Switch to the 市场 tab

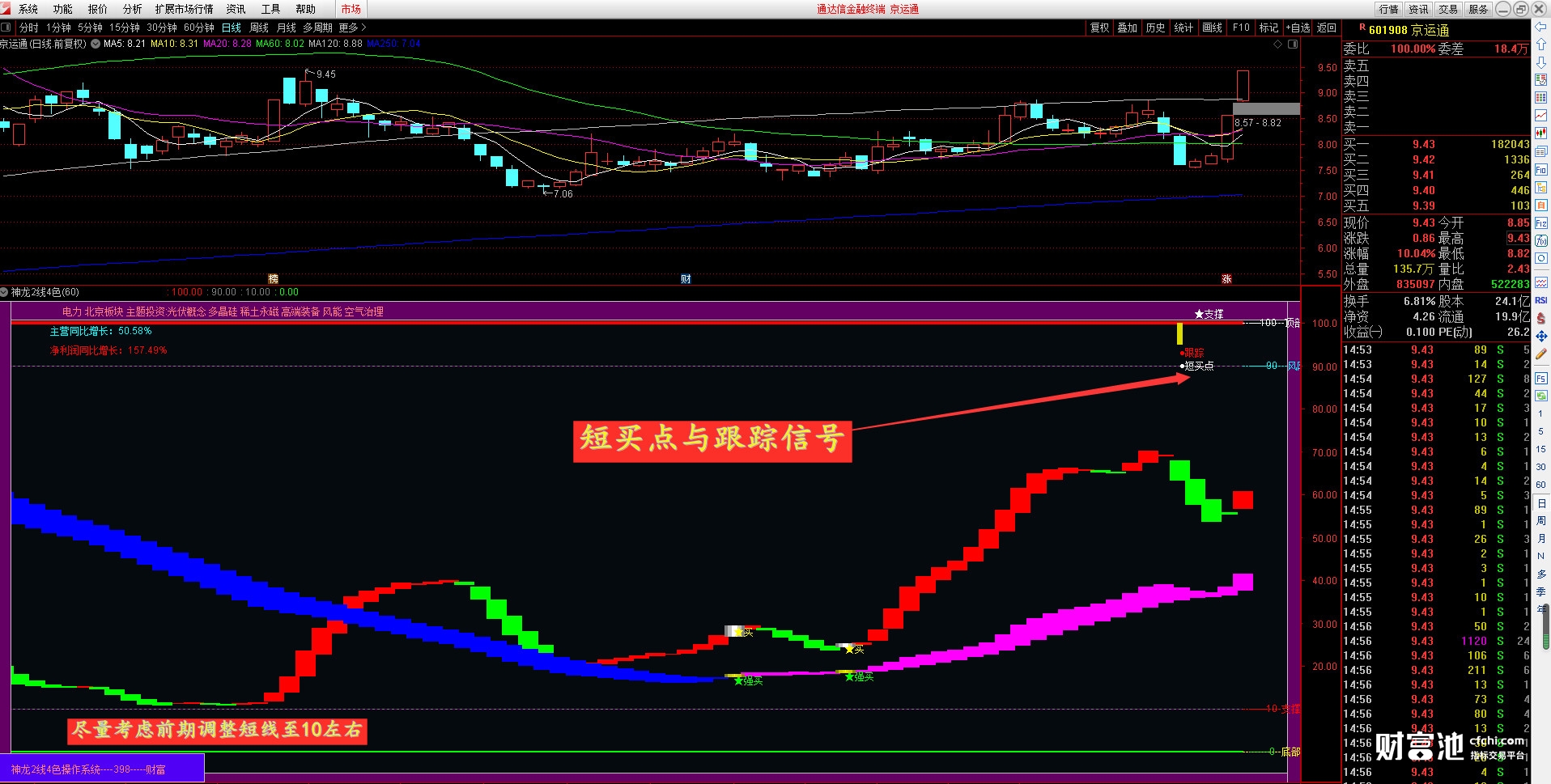pyautogui.click(x=351, y=9)
